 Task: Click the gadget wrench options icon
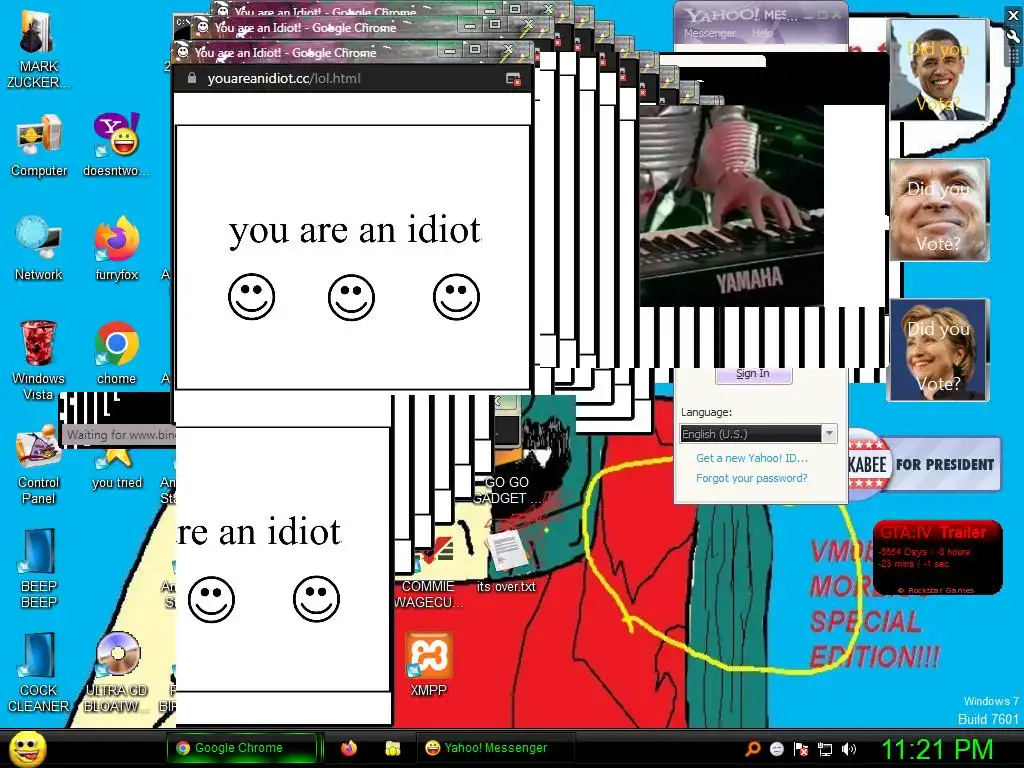1013,37
